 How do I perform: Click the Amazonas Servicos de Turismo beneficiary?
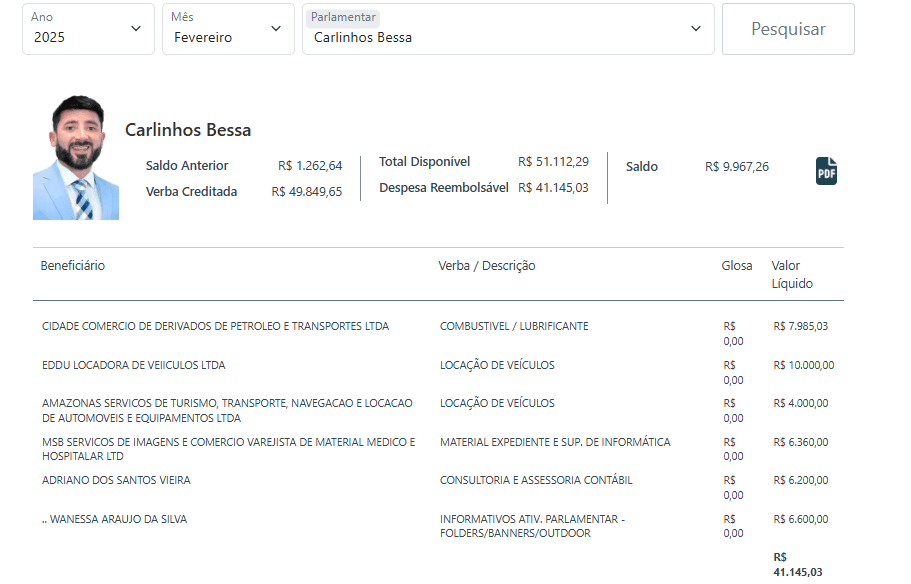pyautogui.click(x=227, y=410)
